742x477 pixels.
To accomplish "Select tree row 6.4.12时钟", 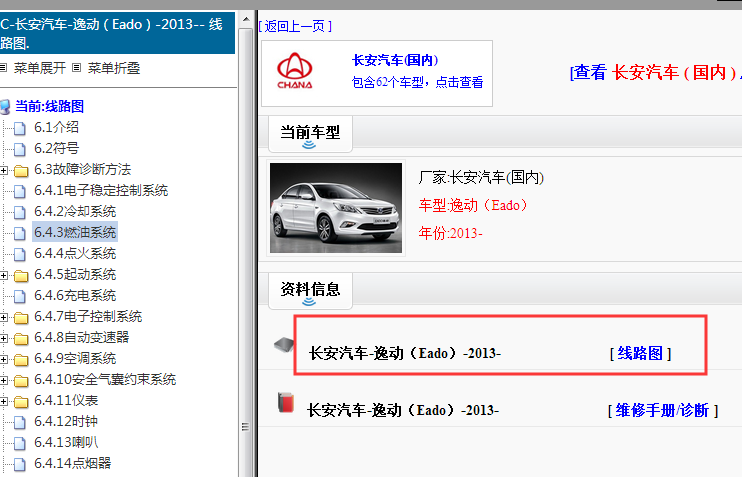I will (66, 422).
